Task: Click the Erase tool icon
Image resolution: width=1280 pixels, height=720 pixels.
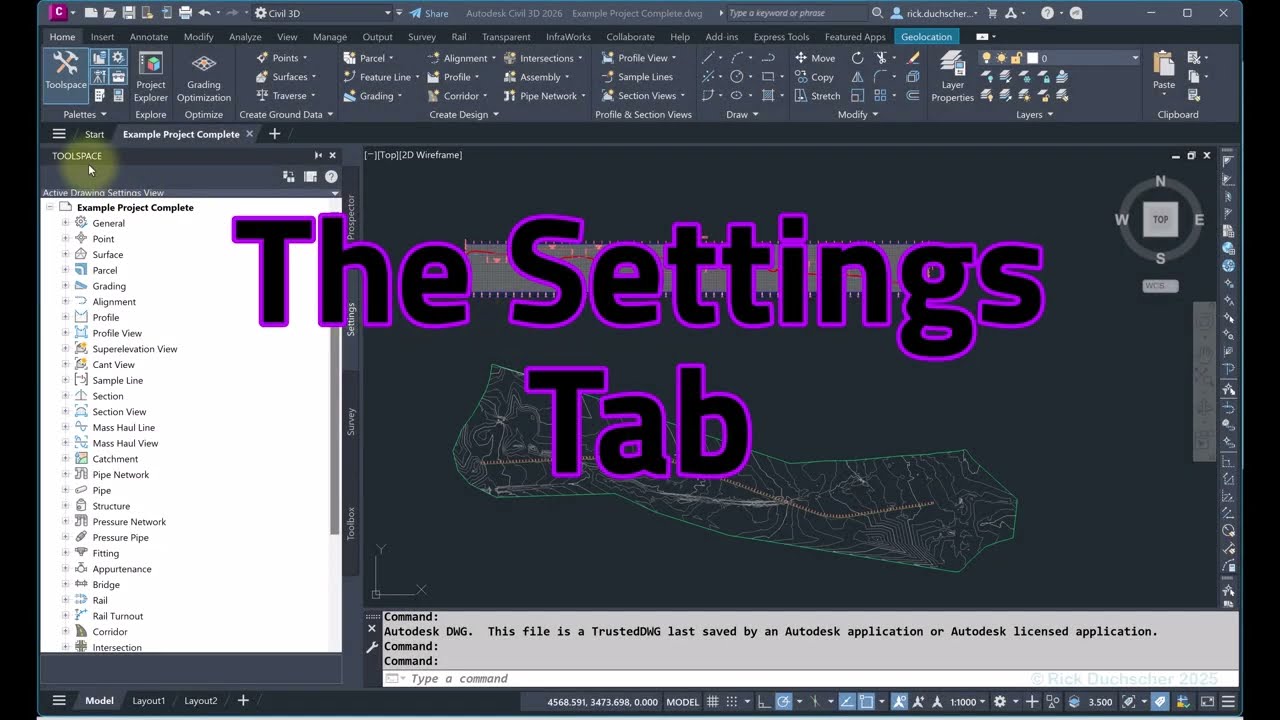Action: (x=913, y=58)
